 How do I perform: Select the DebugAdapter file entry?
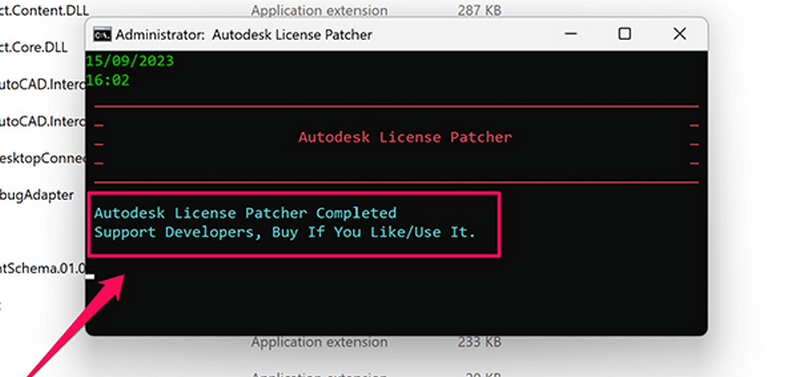37,194
